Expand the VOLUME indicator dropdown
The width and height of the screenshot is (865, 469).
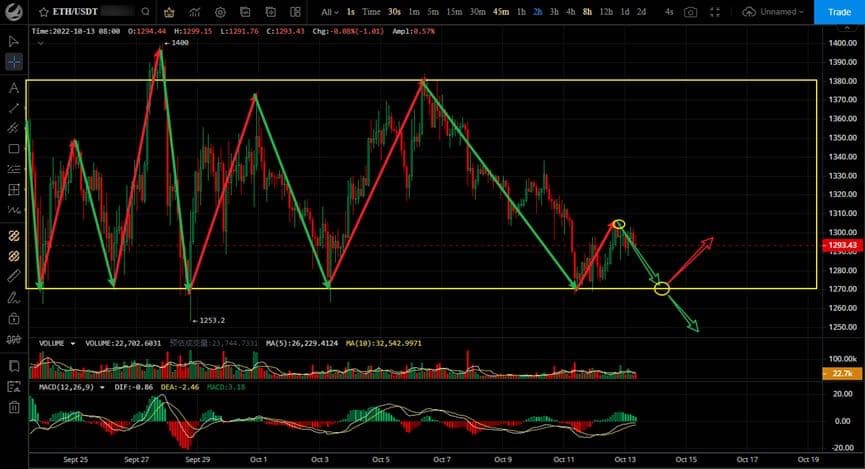[73, 343]
